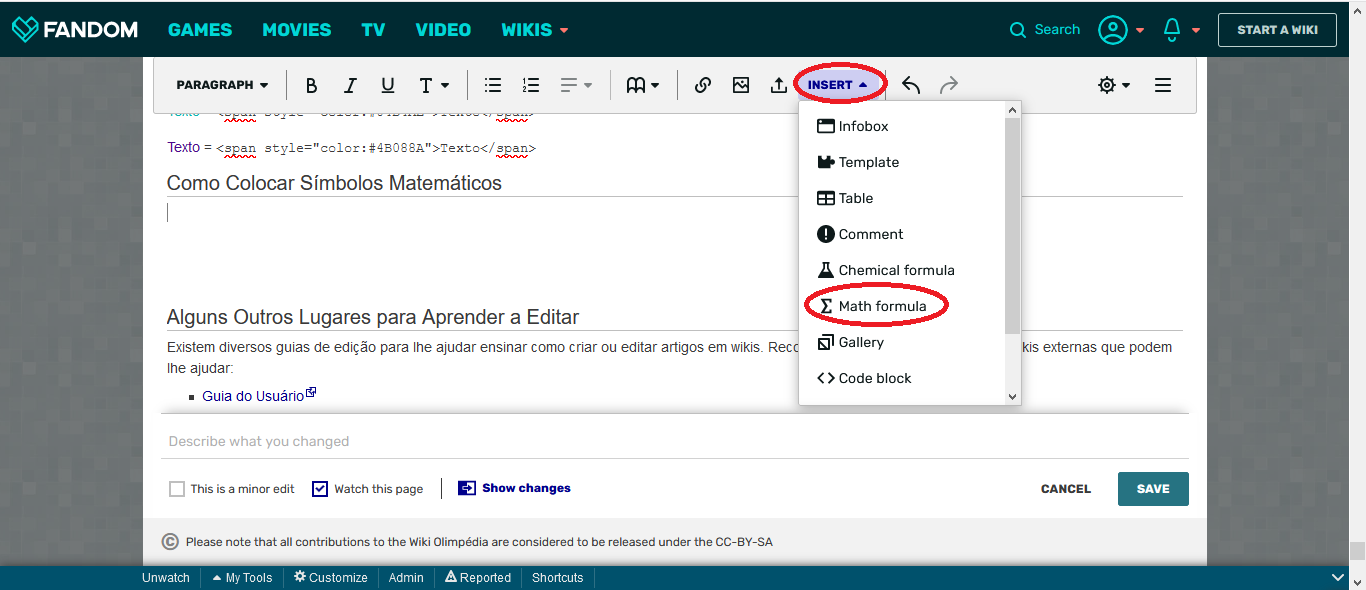
Task: Place cursor in empty Símbolos Matemáticos paragraph
Action: [675, 212]
